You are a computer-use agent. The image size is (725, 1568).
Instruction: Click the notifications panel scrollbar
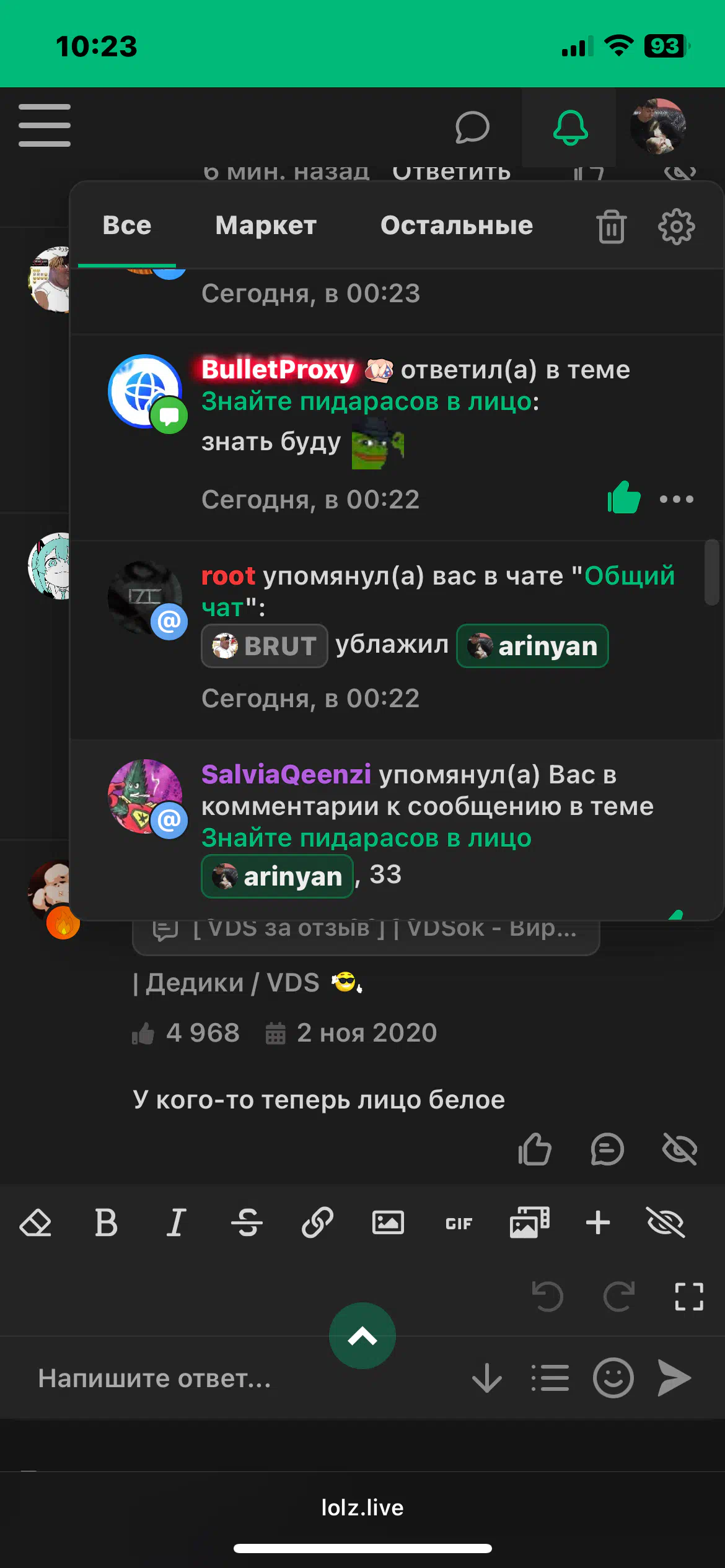711,572
